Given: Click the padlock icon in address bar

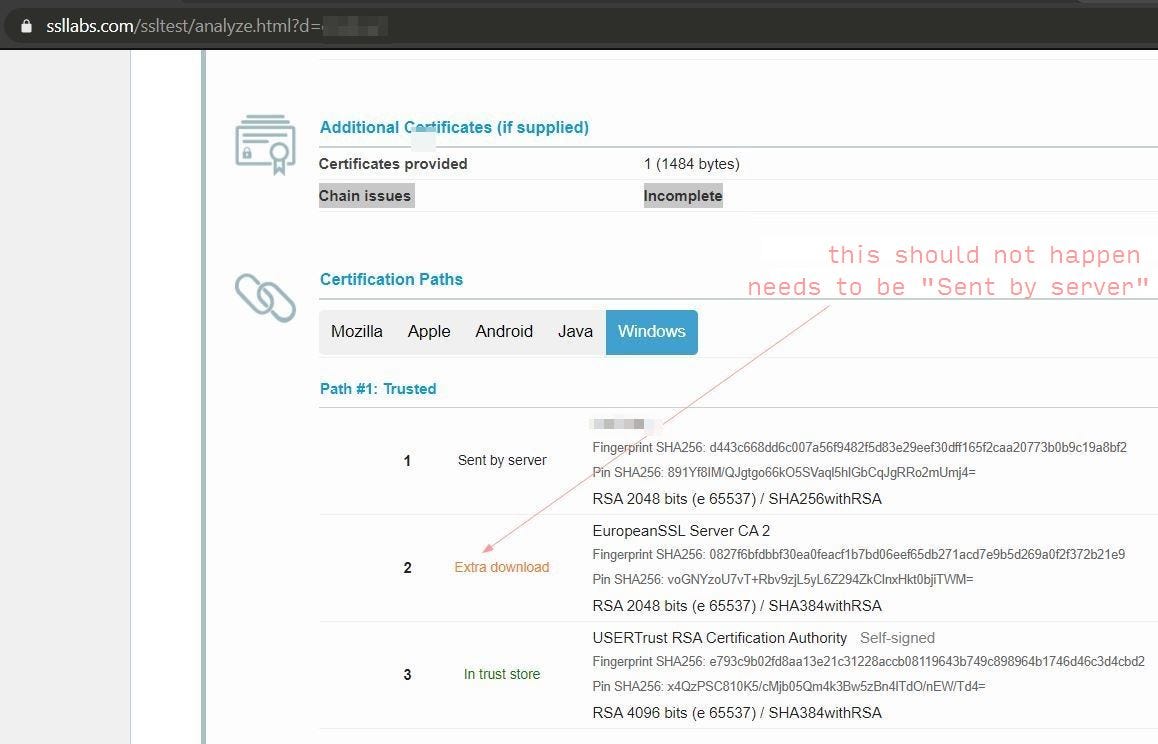Looking at the screenshot, I should tap(27, 27).
